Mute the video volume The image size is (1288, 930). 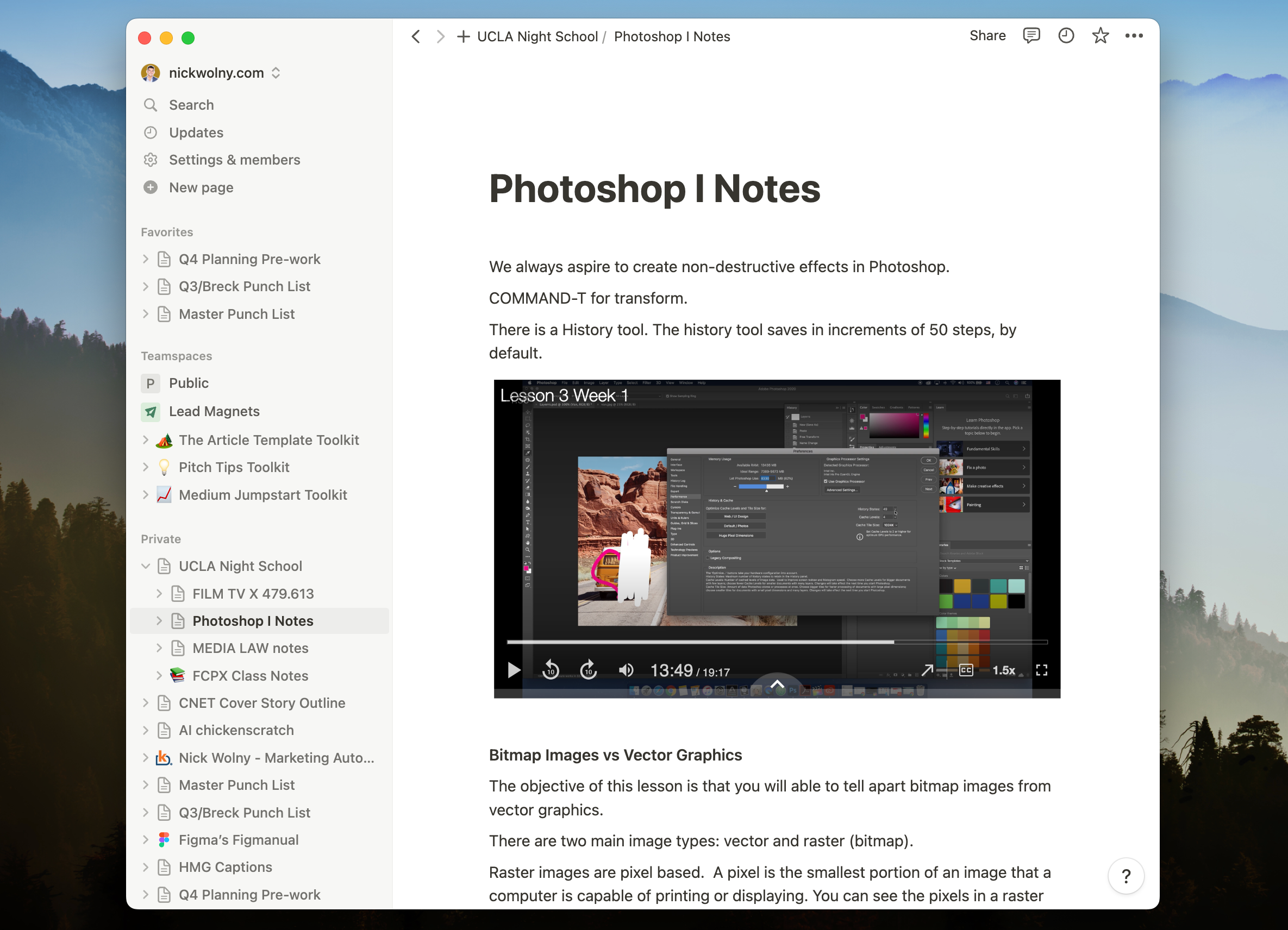point(626,670)
